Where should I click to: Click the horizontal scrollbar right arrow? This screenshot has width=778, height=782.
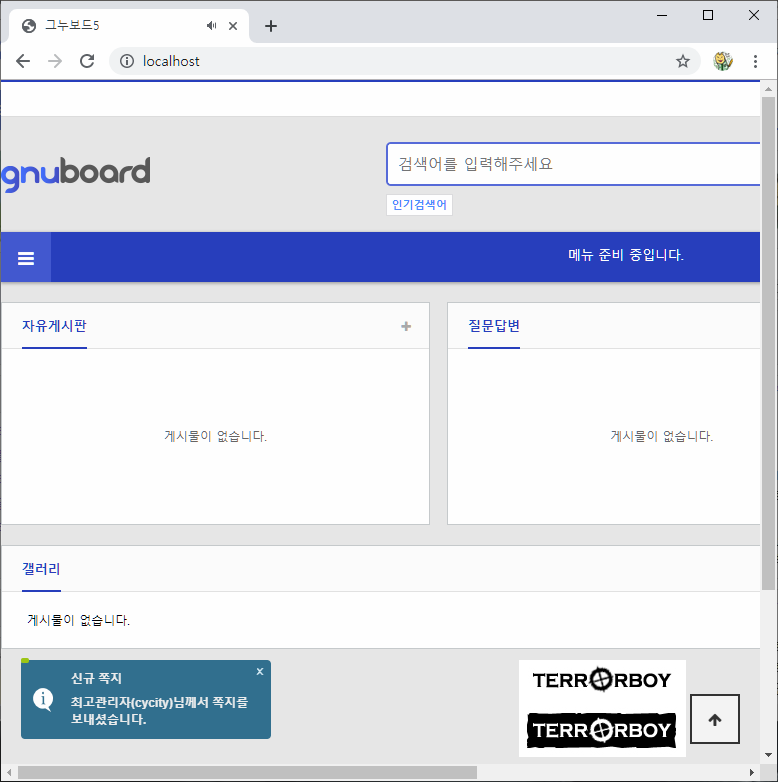point(752,773)
